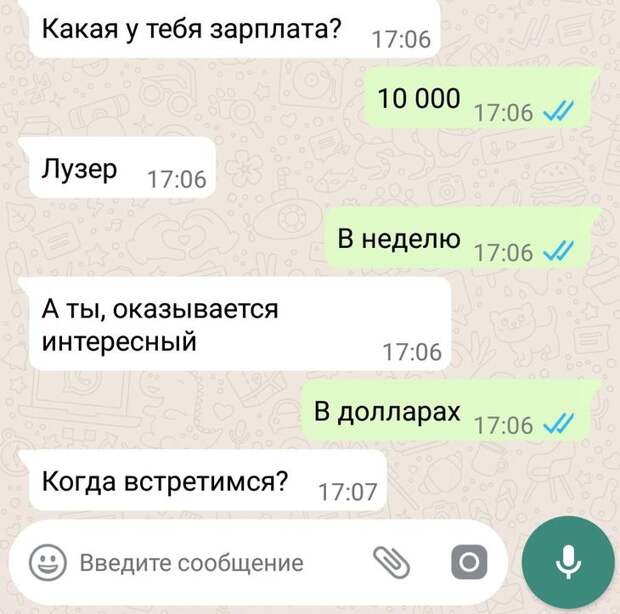Open the camera icon in message bar
Image resolution: width=620 pixels, height=614 pixels.
[x=469, y=562]
